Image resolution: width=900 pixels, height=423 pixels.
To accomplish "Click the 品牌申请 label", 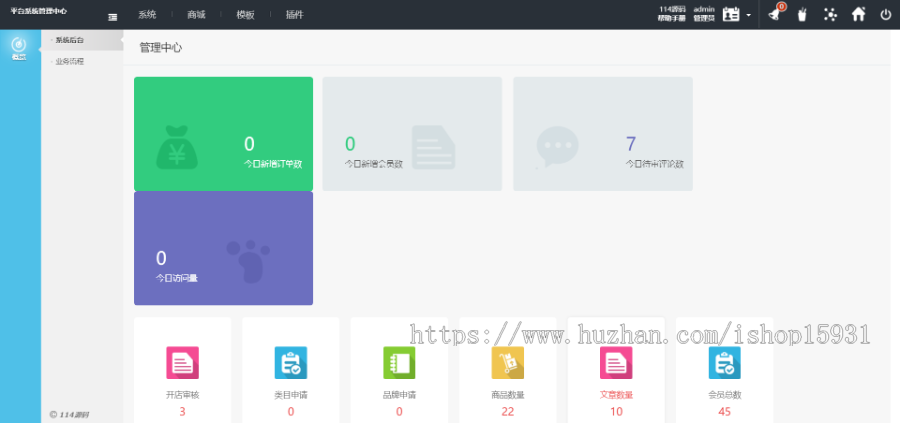I will pyautogui.click(x=399, y=395).
